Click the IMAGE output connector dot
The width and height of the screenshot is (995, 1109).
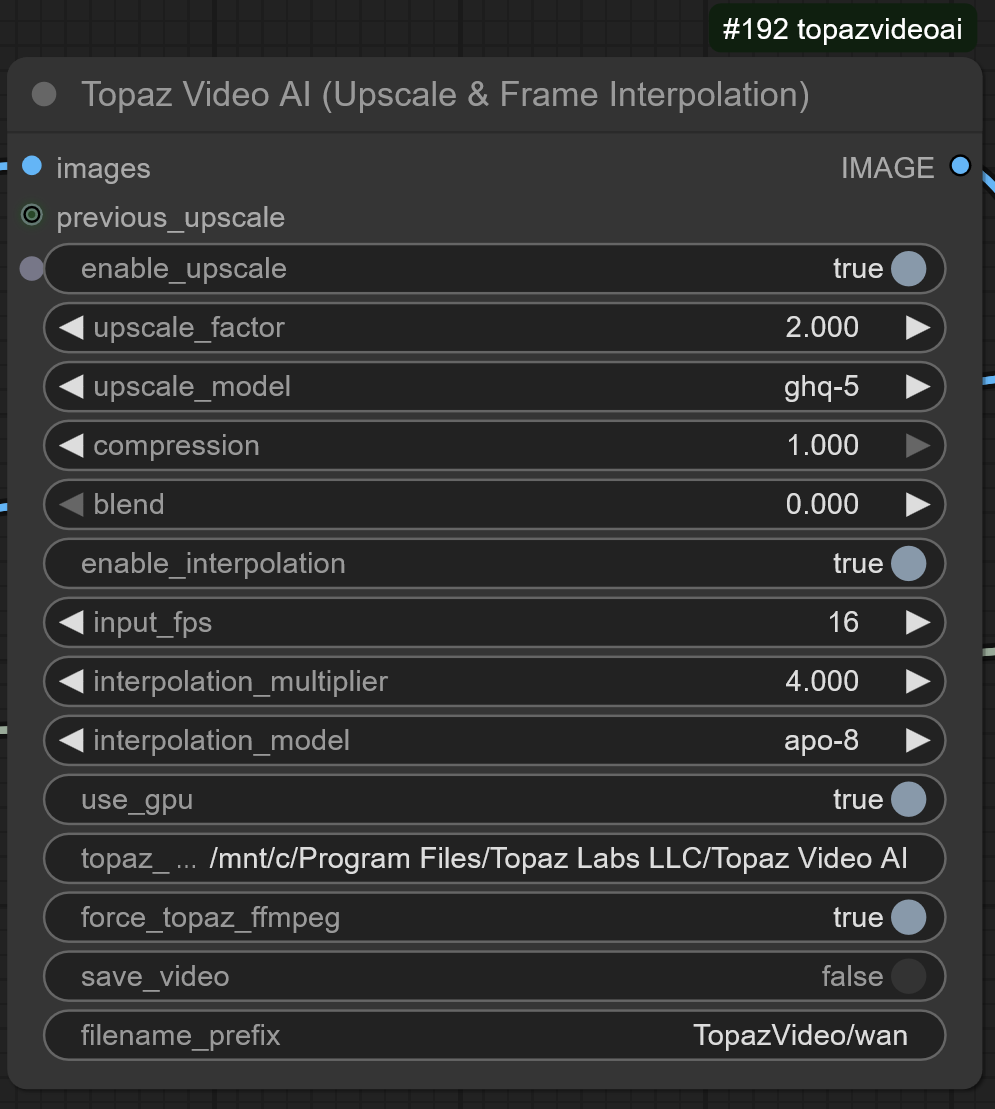[x=960, y=166]
